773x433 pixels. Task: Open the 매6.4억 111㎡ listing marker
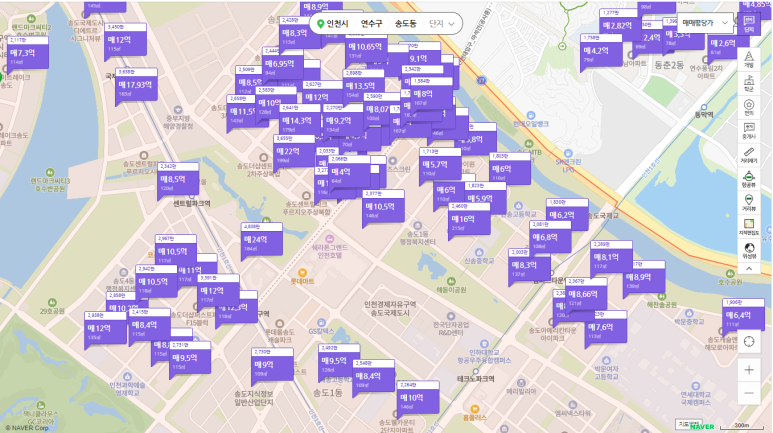coord(743,315)
